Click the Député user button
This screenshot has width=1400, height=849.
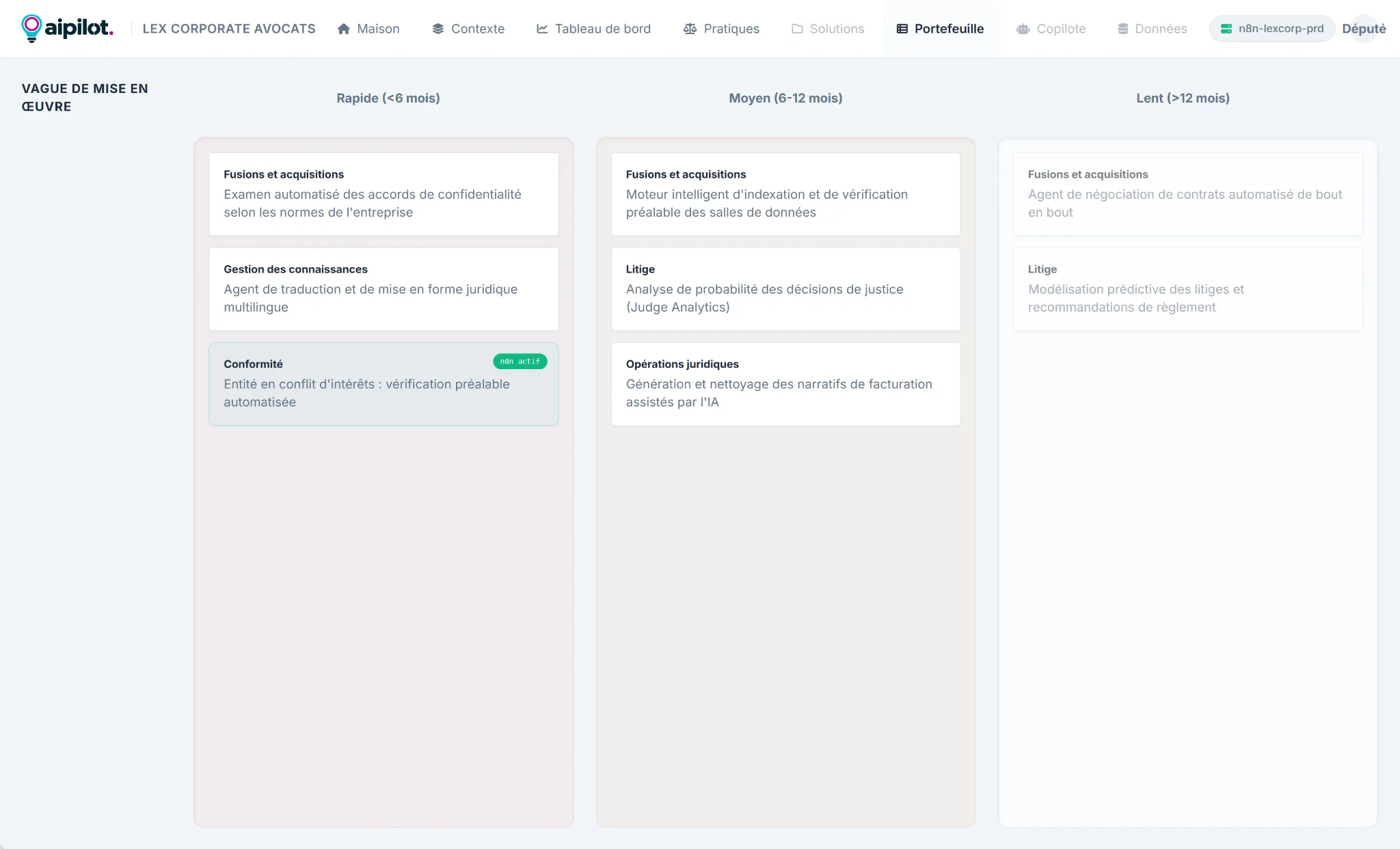[x=1364, y=29]
